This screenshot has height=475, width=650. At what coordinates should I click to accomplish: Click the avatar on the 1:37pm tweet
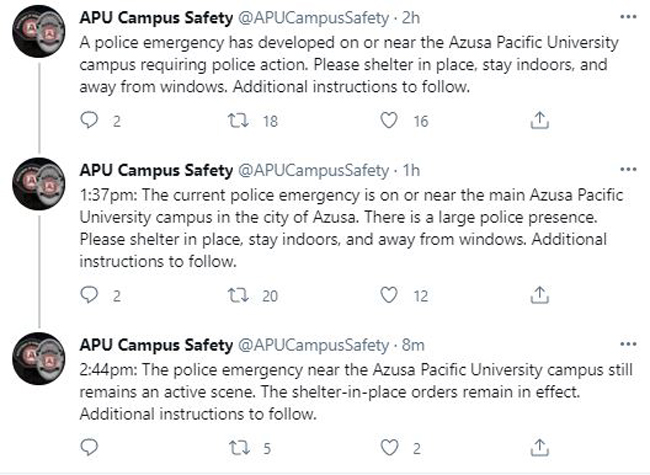point(39,184)
